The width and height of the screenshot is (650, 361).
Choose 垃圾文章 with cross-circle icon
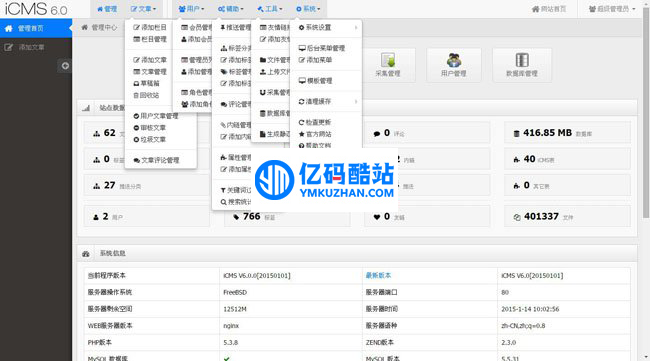coord(150,139)
